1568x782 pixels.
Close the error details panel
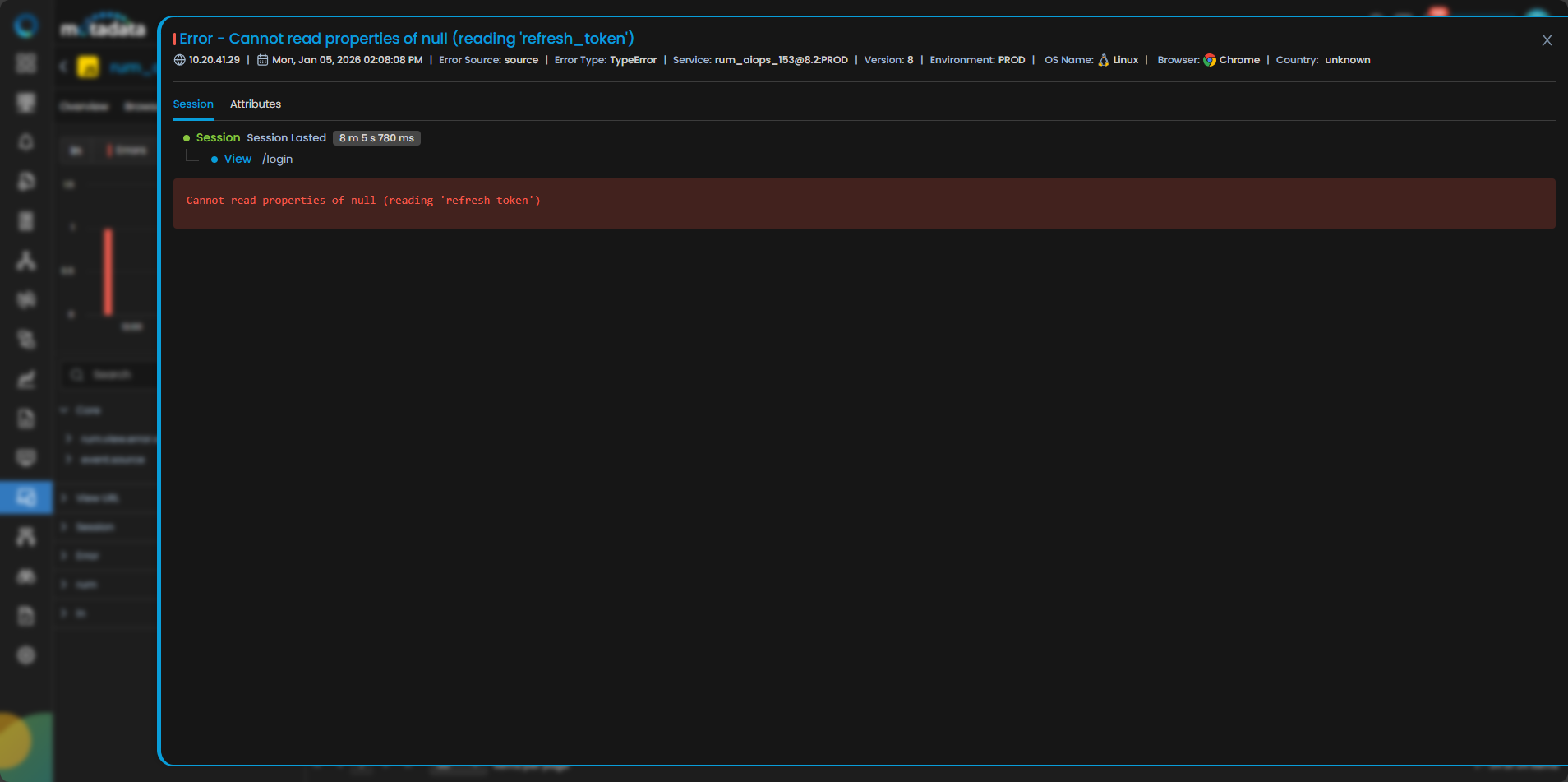point(1547,40)
